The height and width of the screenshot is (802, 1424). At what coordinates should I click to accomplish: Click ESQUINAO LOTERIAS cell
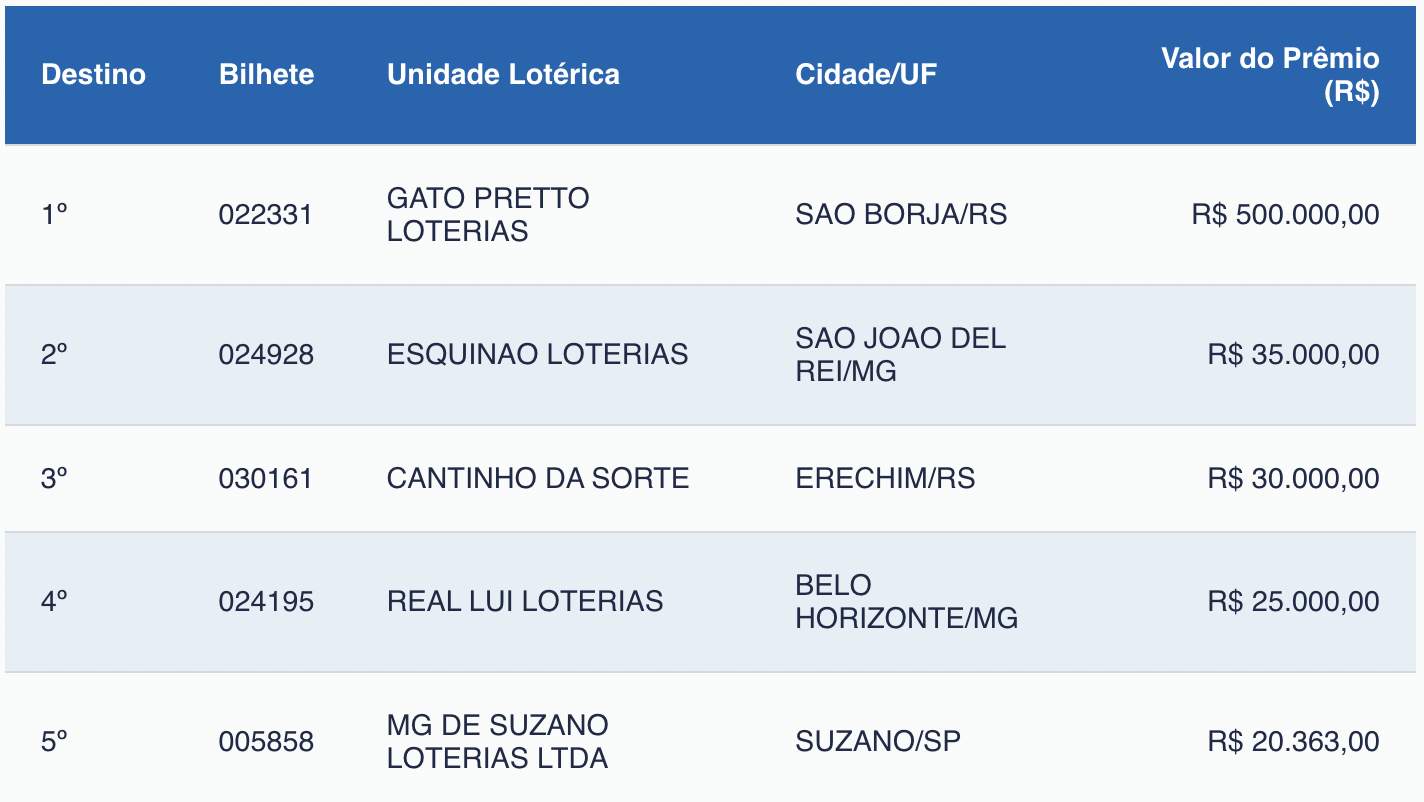click(537, 355)
